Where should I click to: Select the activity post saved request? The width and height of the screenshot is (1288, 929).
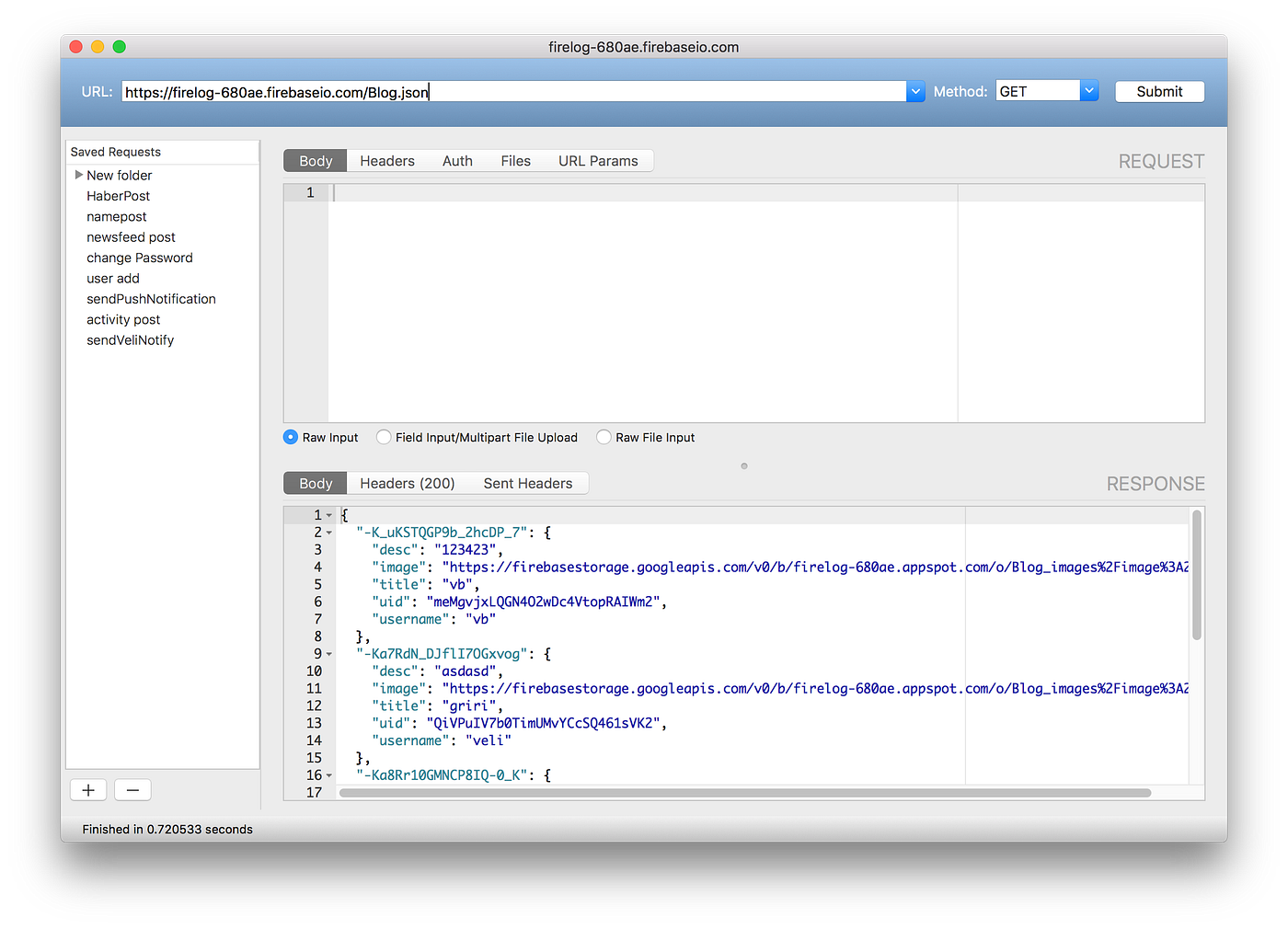(x=123, y=319)
